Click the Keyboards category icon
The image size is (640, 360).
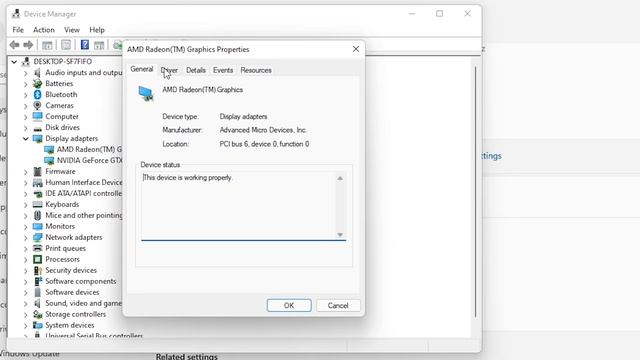[x=38, y=204]
